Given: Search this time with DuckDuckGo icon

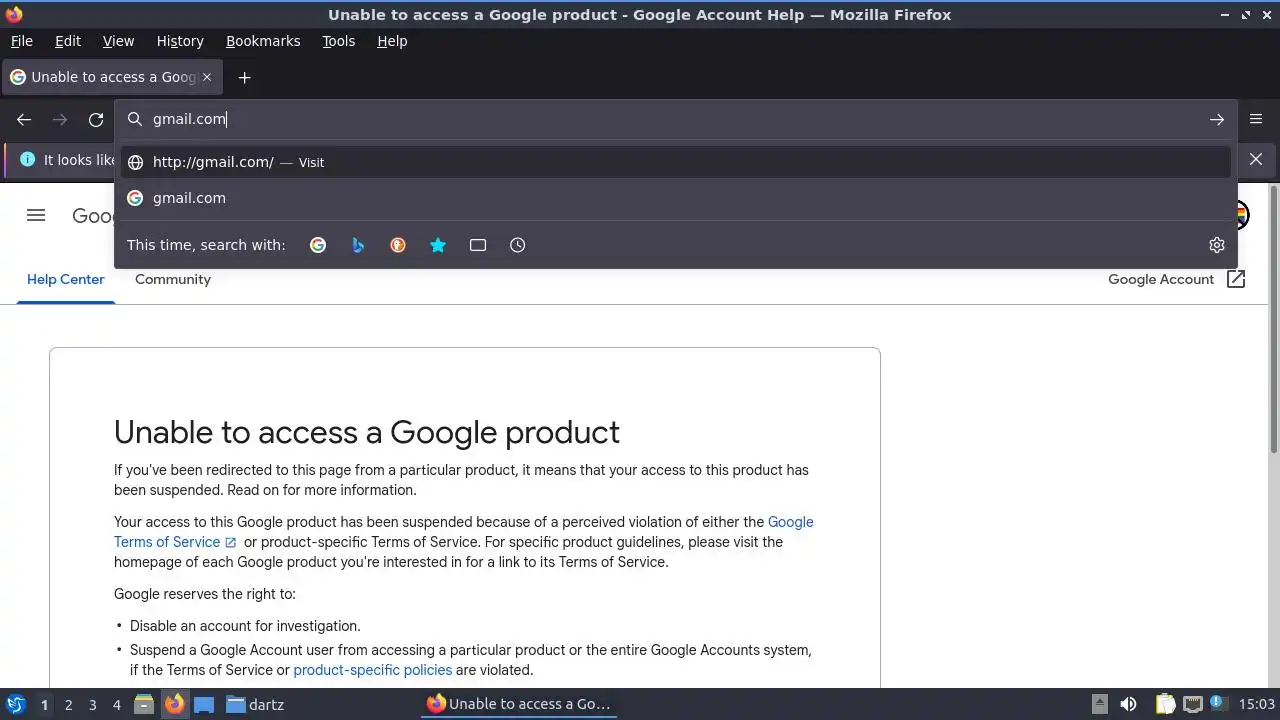Looking at the screenshot, I should tap(398, 245).
